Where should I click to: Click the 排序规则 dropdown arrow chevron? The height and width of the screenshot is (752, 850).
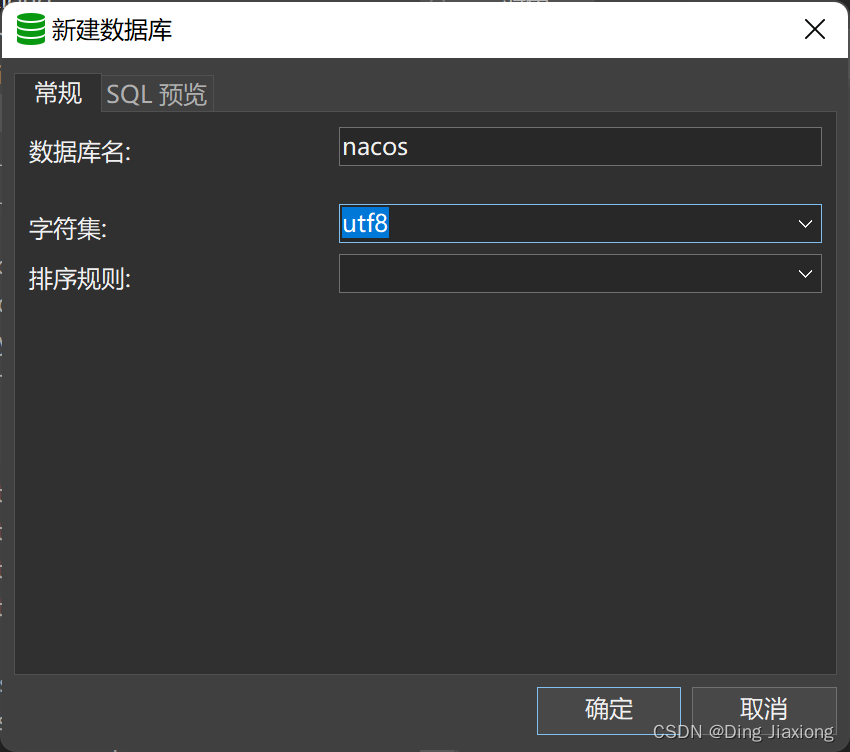(805, 273)
